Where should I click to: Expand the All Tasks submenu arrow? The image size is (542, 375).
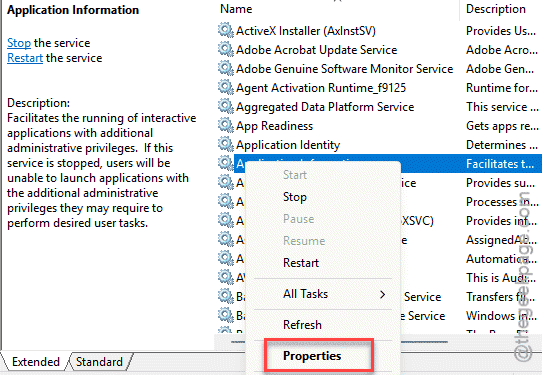pos(382,294)
